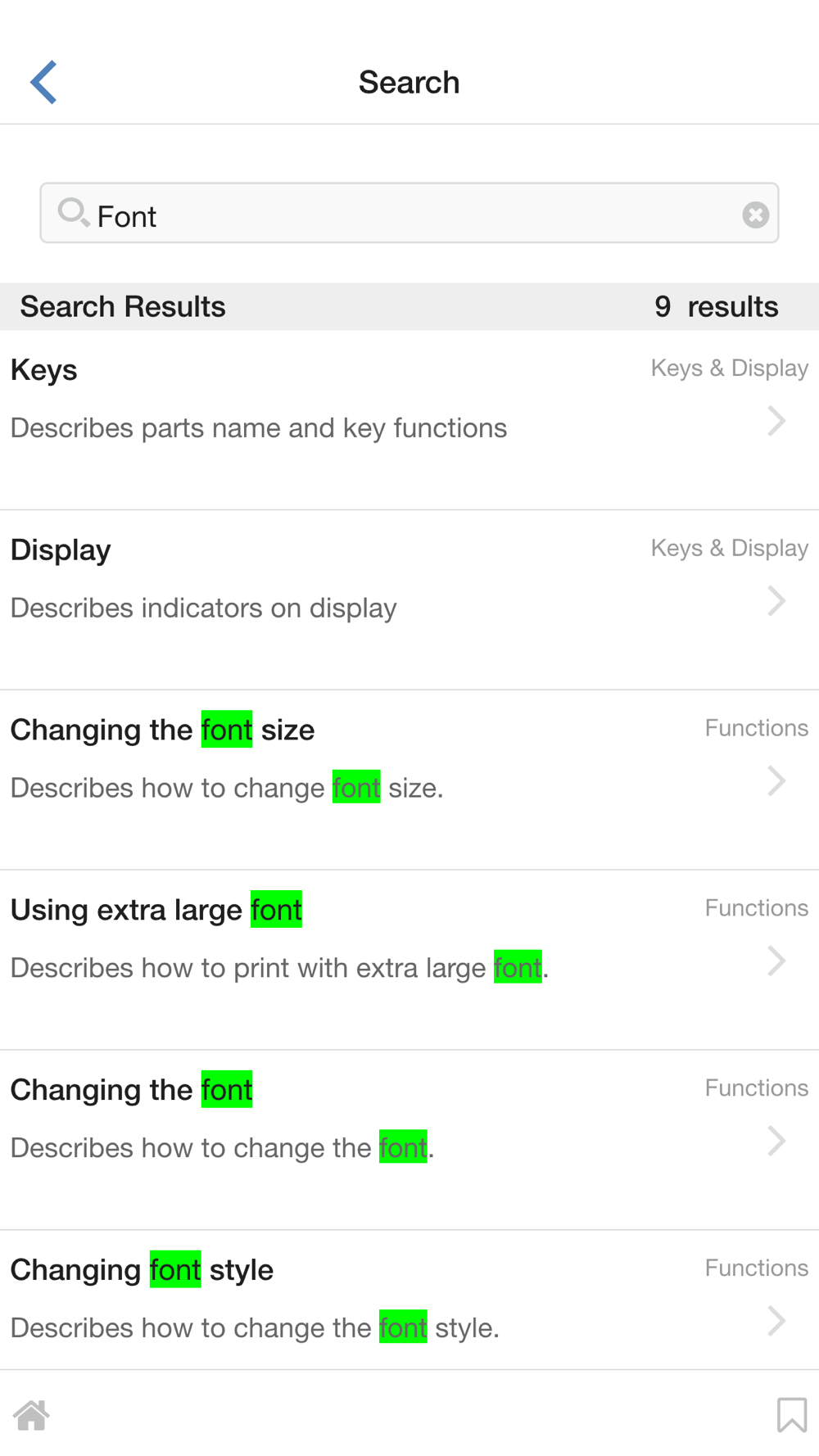Select "Changing font style" result

(142, 1270)
